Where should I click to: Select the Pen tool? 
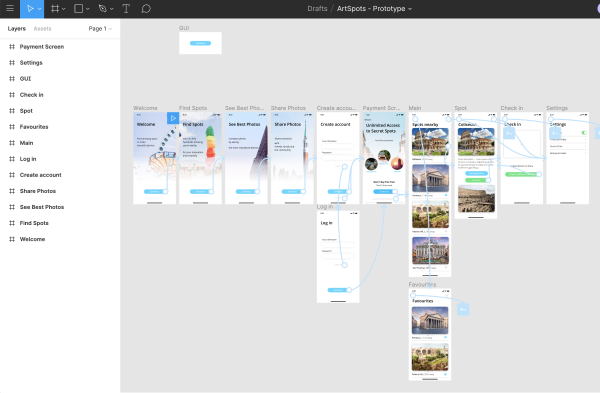[103, 8]
